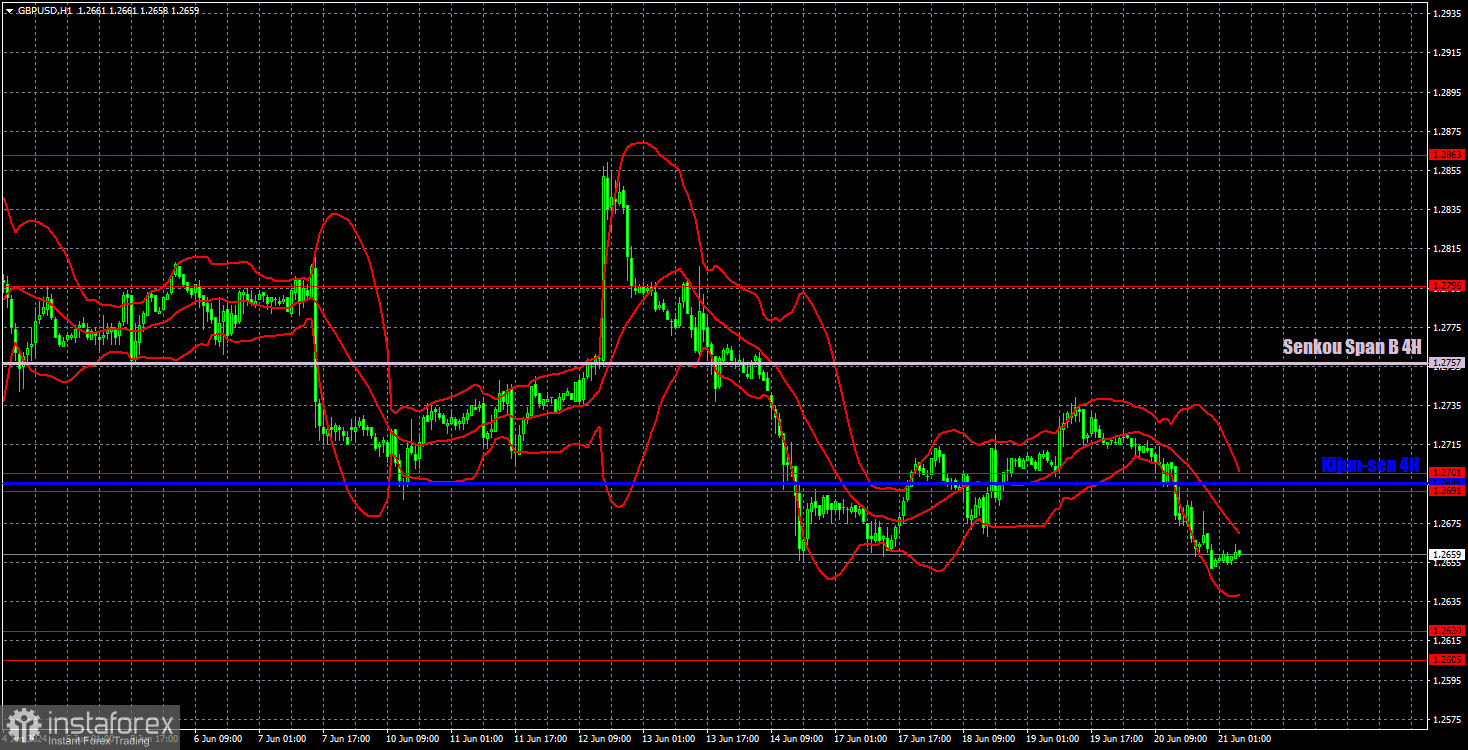Click the 1.2635 price axis label
Image resolution: width=1468 pixels, height=750 pixels.
[1447, 602]
